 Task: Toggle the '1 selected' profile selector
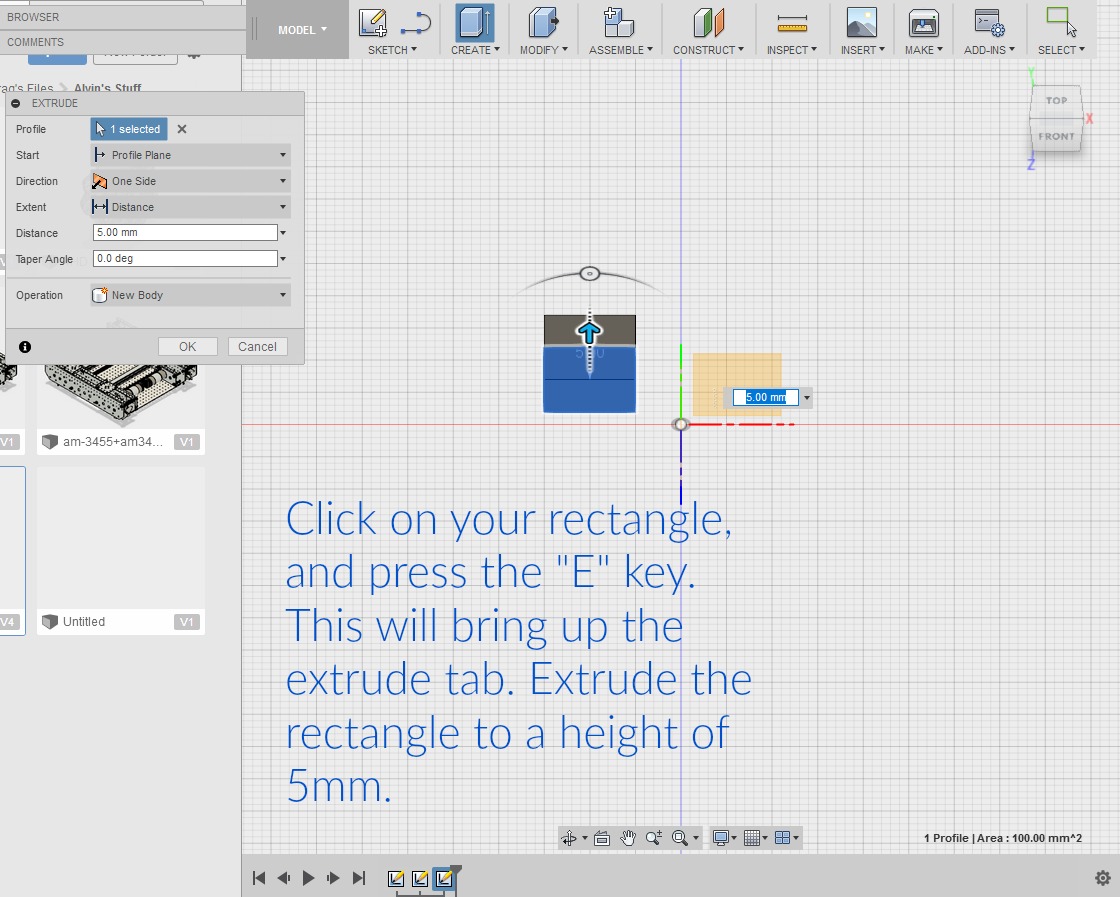tap(129, 129)
